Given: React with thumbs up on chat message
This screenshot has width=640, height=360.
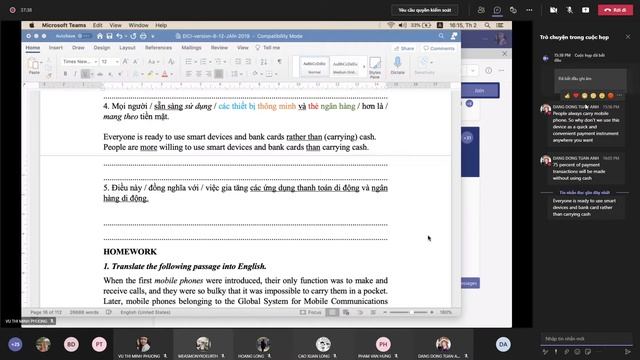Looking at the screenshot, I should [x=567, y=96].
